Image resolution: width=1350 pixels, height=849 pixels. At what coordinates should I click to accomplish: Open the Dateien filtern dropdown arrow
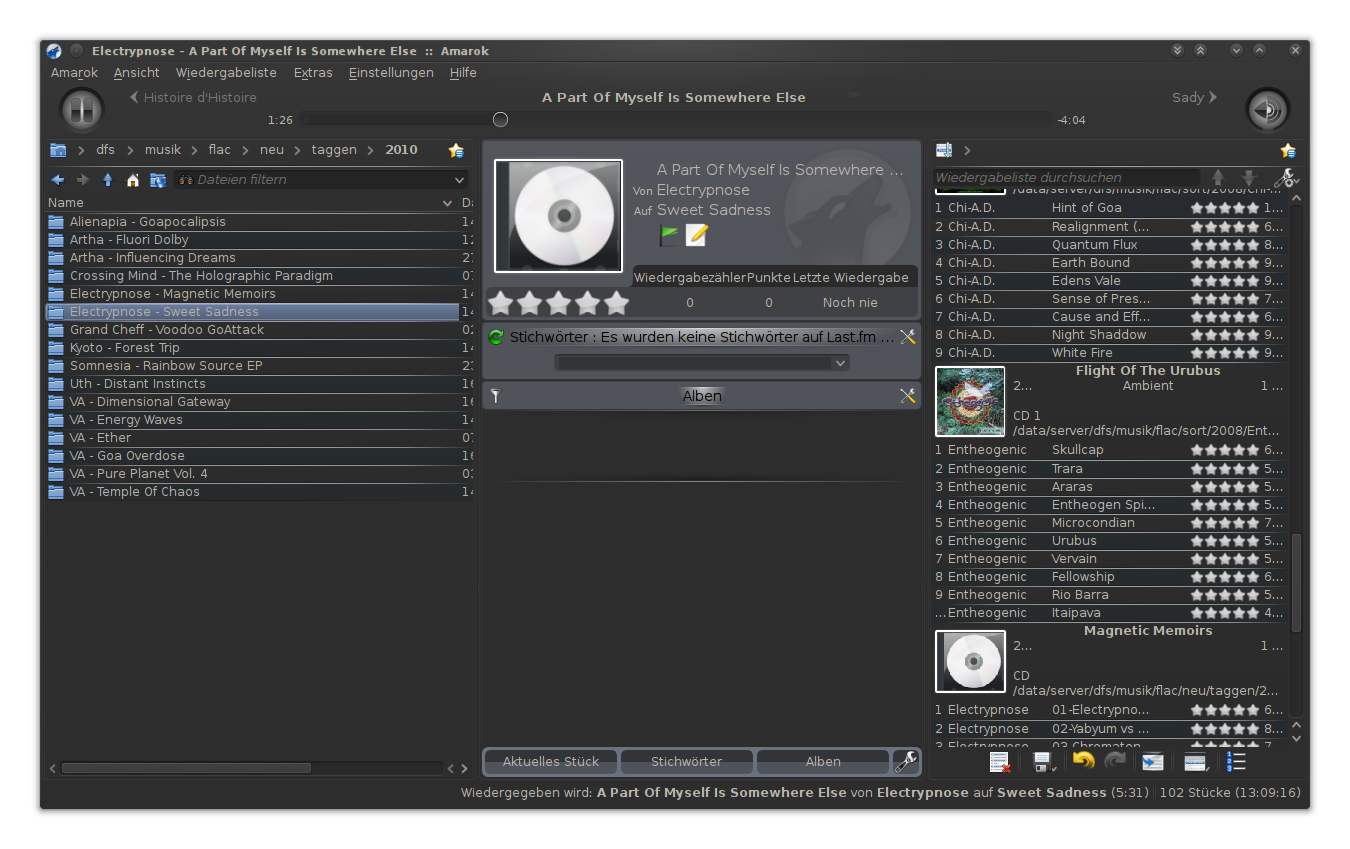click(x=459, y=180)
